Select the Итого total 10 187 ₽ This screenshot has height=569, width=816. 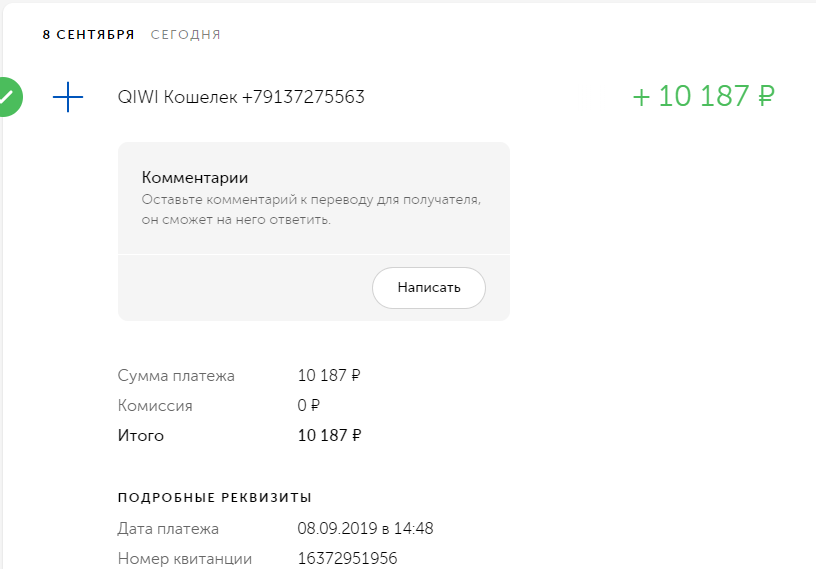point(329,436)
